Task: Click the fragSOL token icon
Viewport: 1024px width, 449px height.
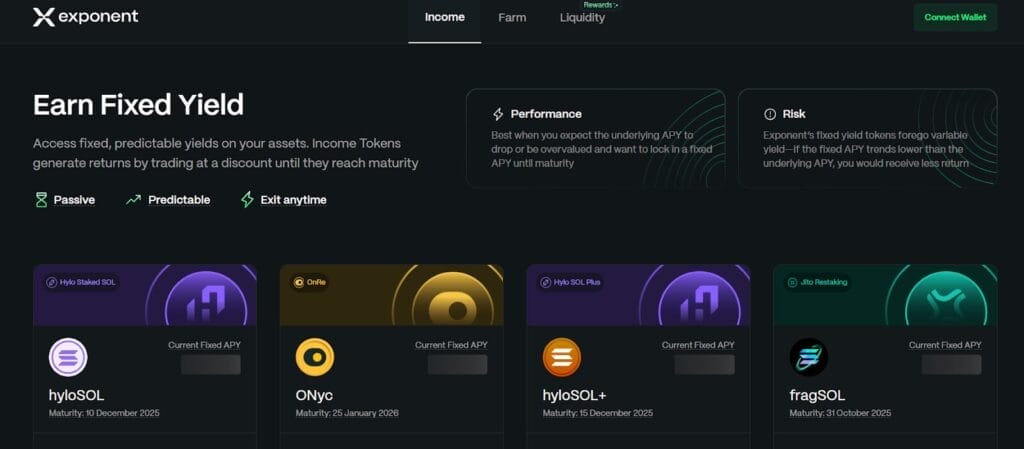Action: tap(808, 357)
